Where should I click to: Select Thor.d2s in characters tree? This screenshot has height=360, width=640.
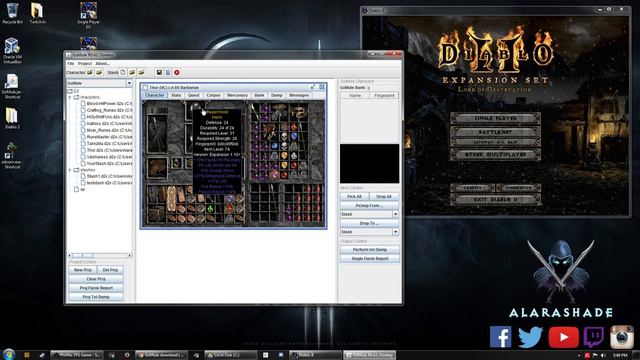(x=106, y=150)
